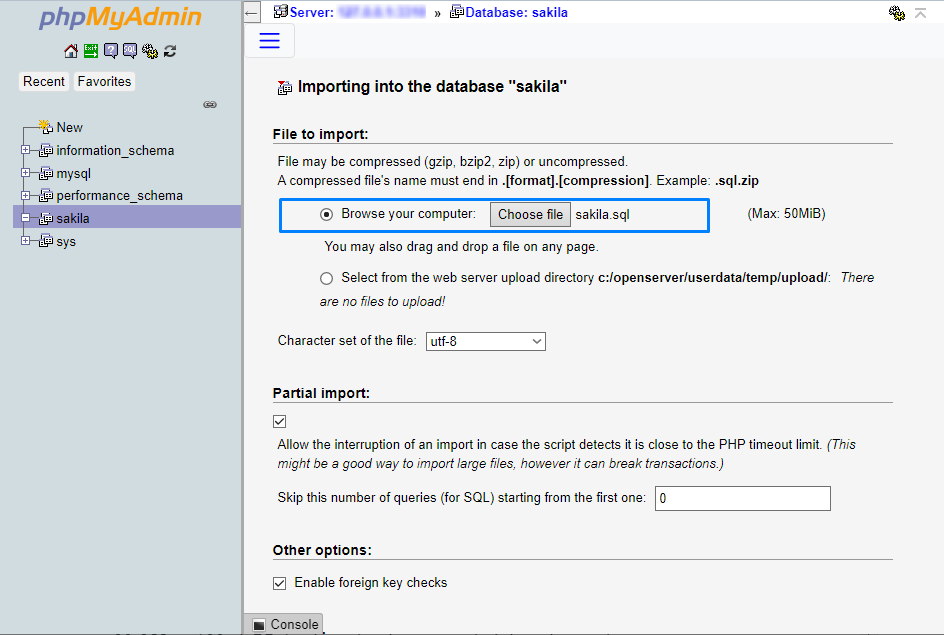Open the phpMyAdmin home page icon
The image size is (944, 635).
coord(70,50)
